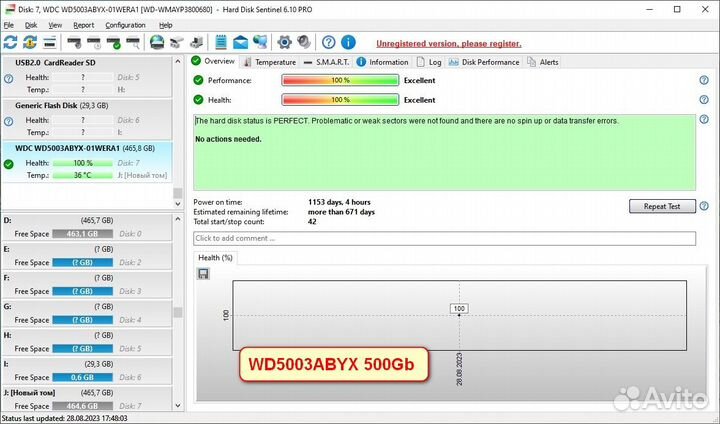This screenshot has height=424, width=720.
Task: Click the third toolbar icon showing a disk panel
Action: (50, 43)
